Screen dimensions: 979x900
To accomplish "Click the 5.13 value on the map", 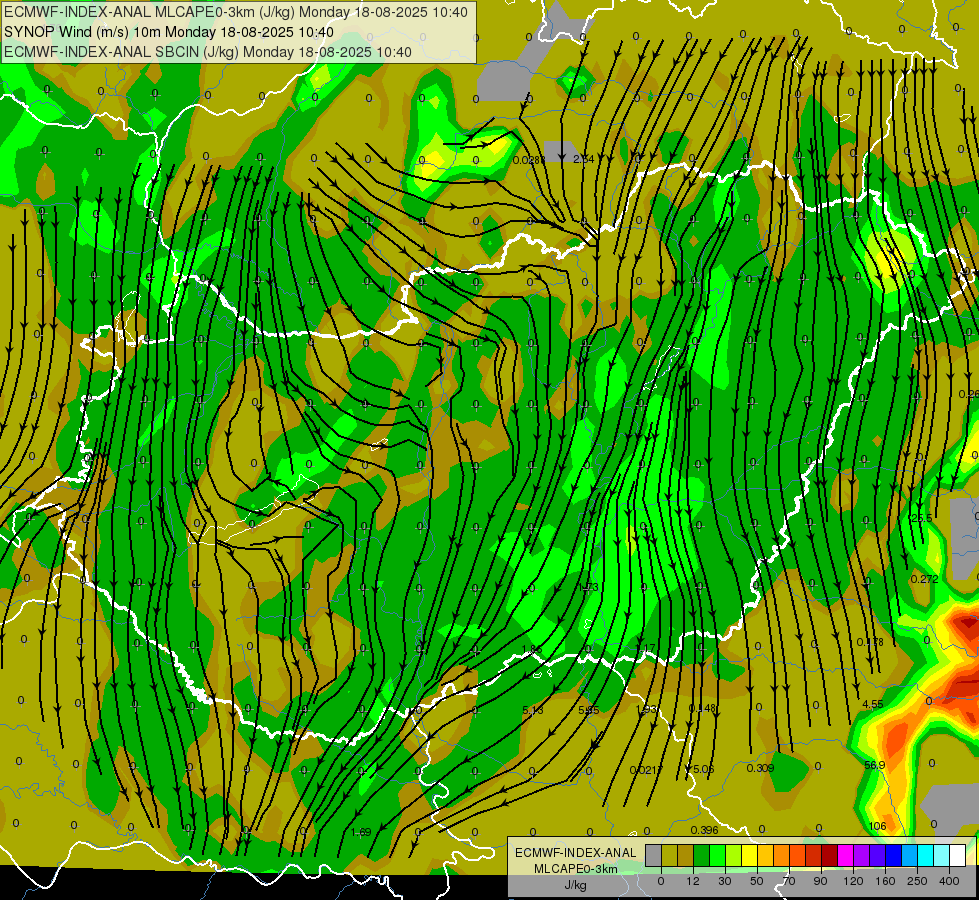I will pos(533,710).
